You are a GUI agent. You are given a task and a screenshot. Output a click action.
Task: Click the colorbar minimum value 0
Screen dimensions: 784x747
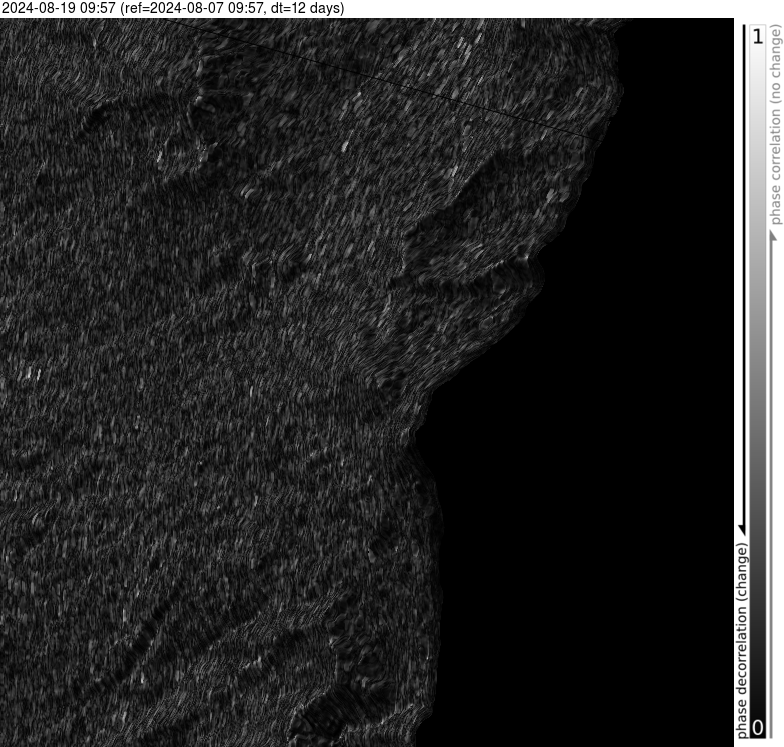758,728
